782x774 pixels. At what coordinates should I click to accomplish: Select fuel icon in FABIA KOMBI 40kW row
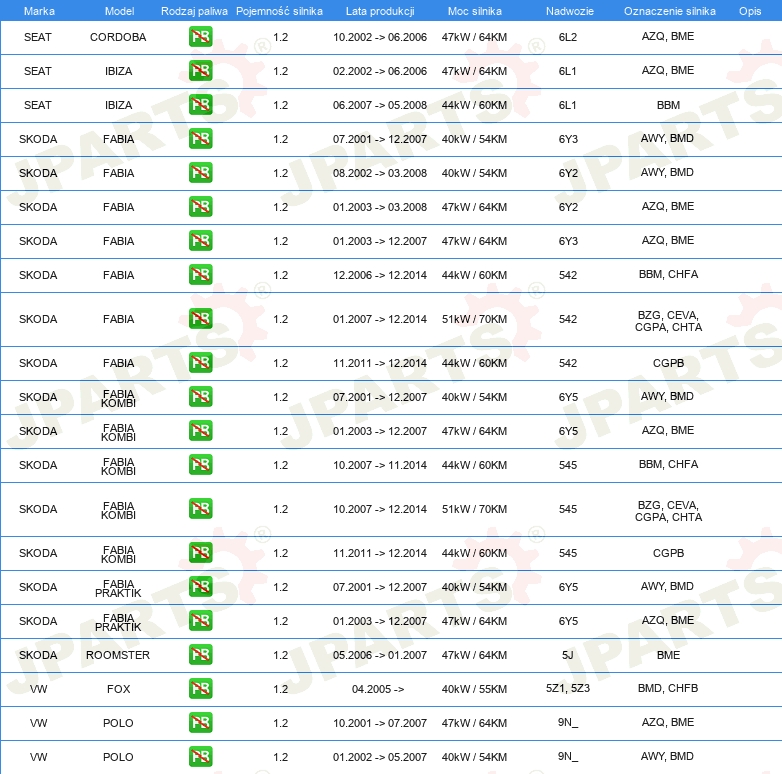[x=200, y=396]
